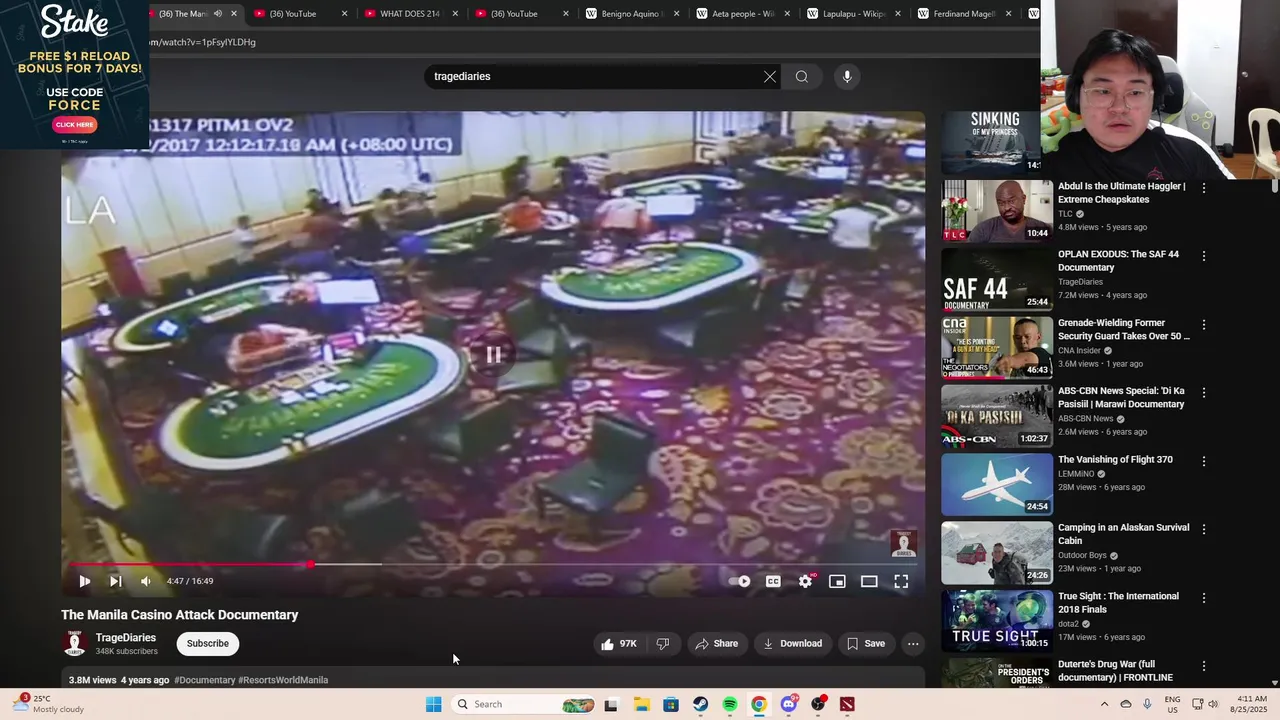Enable miniplayer mode icon
1280x720 pixels.
point(837,581)
